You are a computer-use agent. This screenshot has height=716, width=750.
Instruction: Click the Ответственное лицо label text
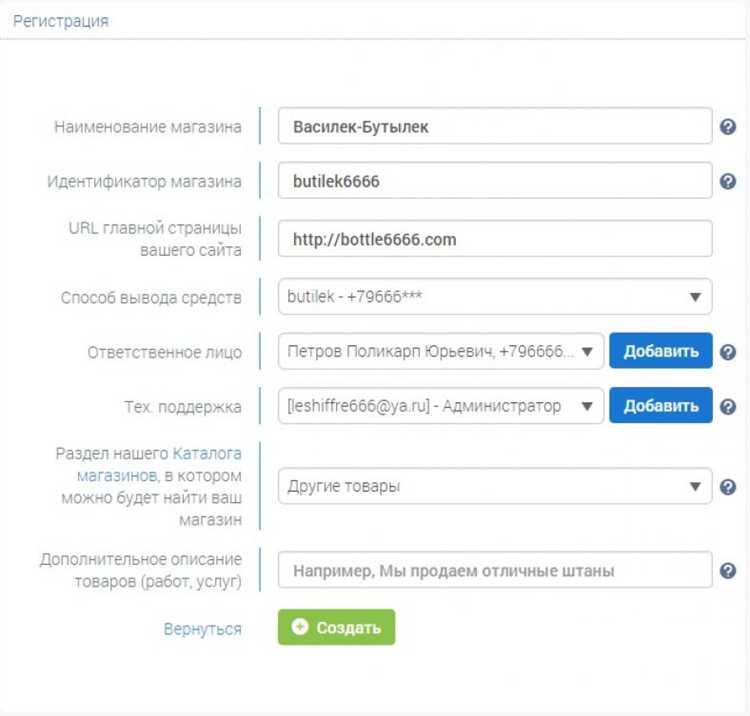pyautogui.click(x=164, y=352)
